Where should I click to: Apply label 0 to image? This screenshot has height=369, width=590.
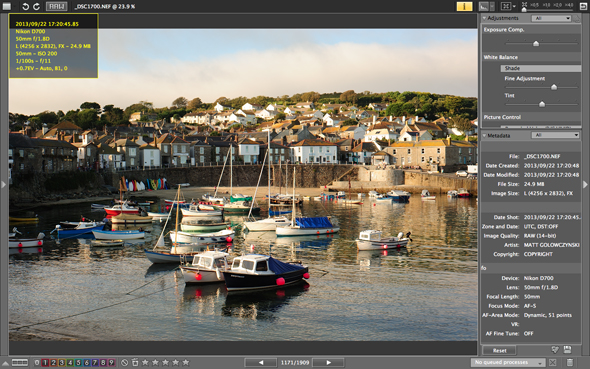pyautogui.click(x=36, y=363)
